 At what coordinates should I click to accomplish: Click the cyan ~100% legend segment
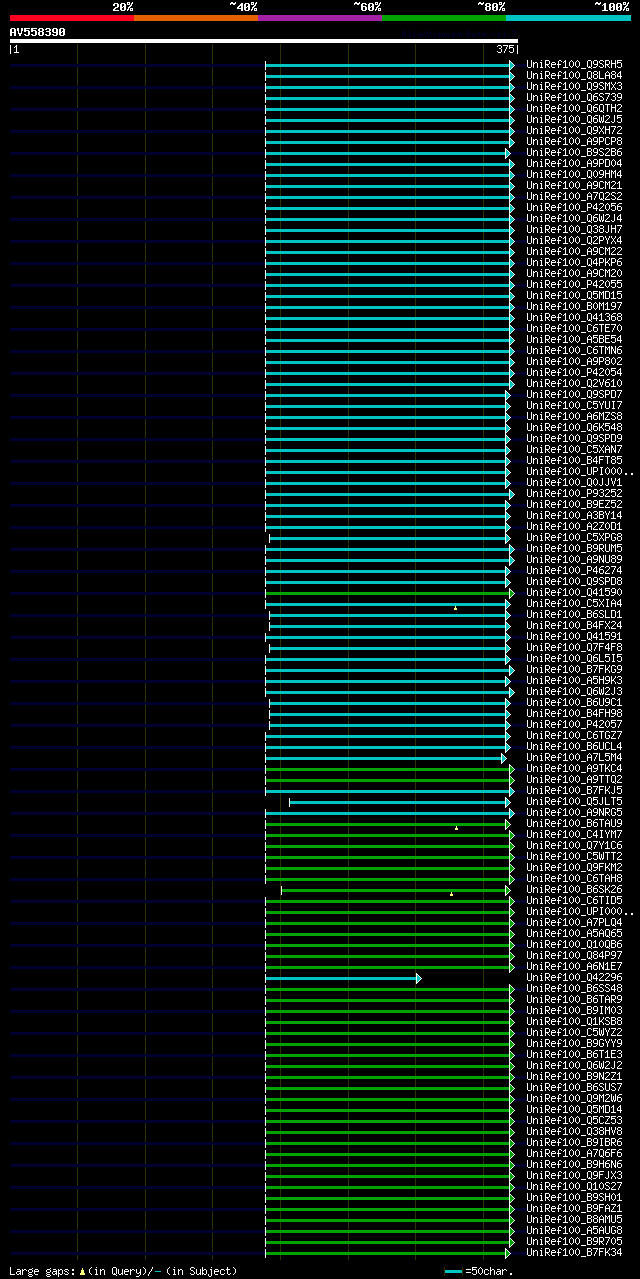(568, 18)
